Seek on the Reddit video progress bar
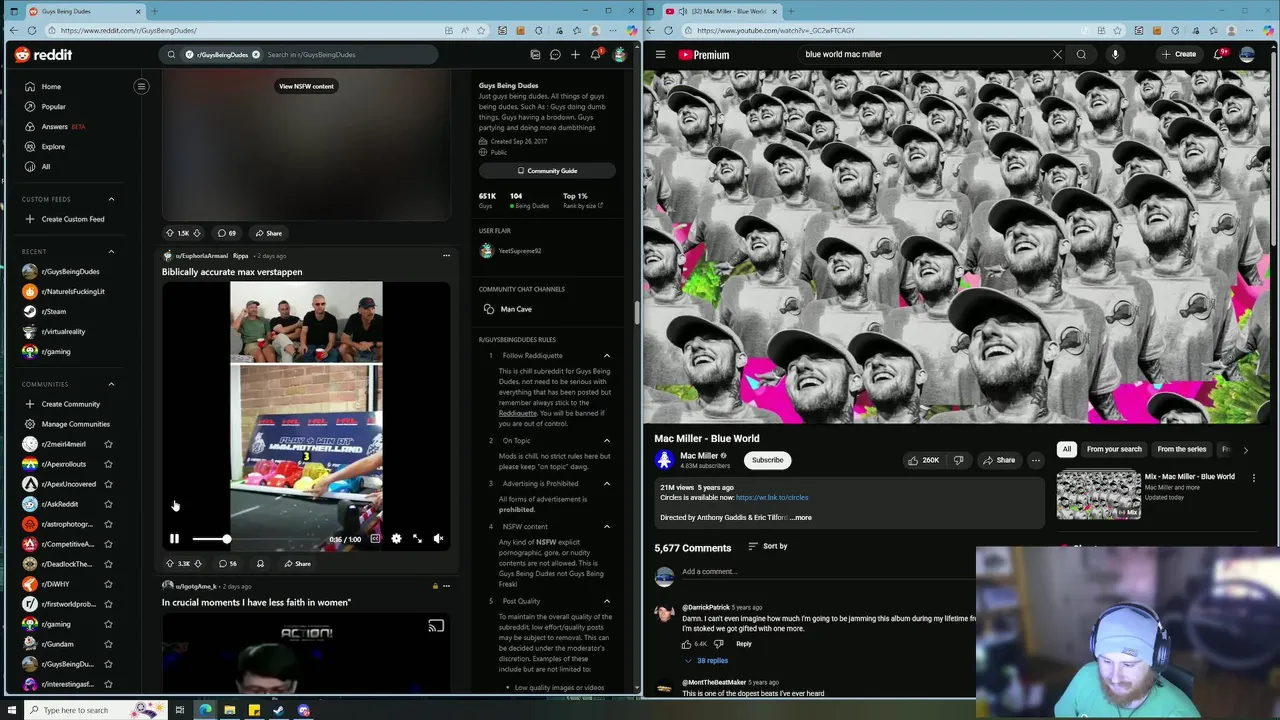This screenshot has width=1280, height=720. 258,539
